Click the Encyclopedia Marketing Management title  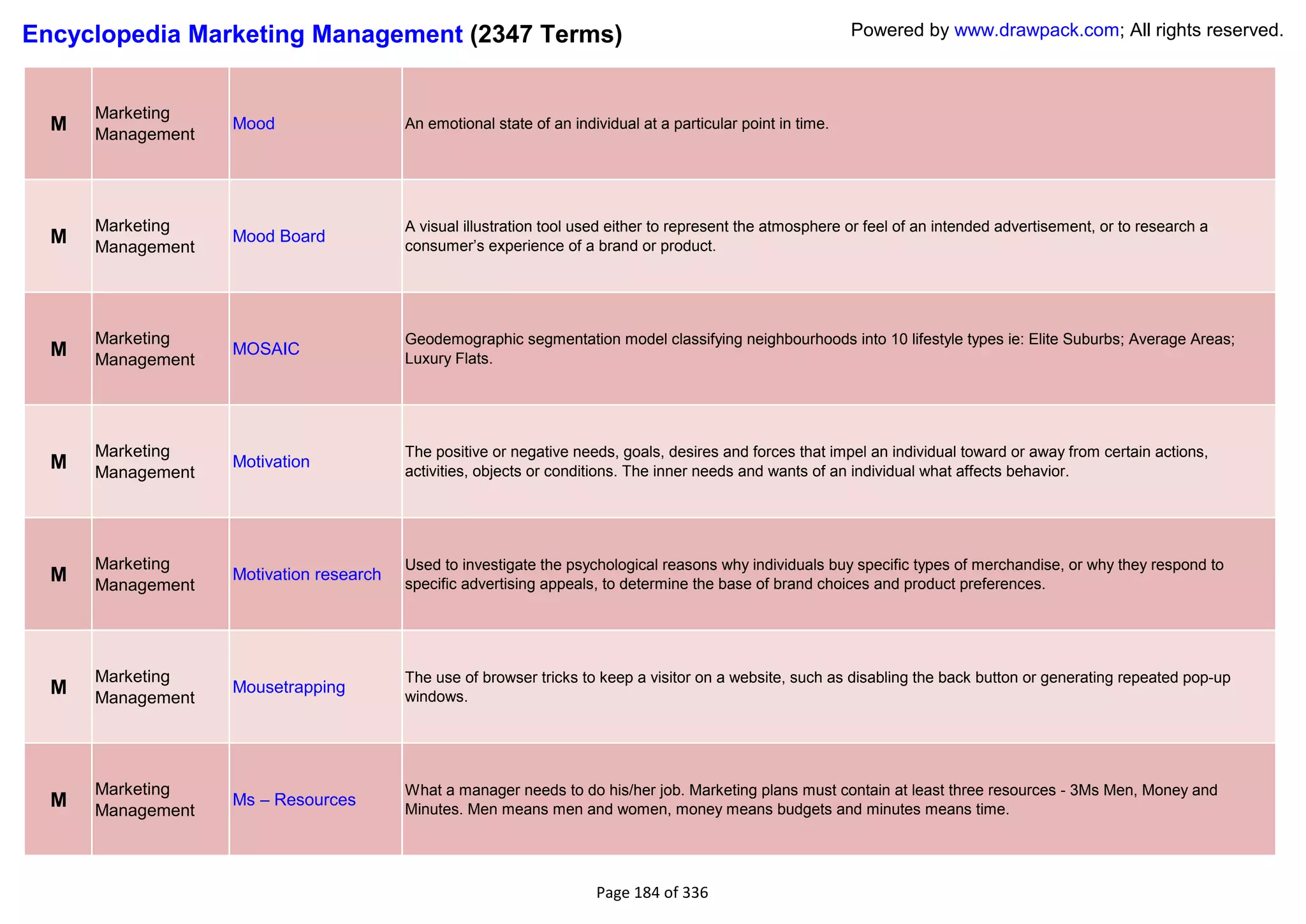(x=242, y=34)
